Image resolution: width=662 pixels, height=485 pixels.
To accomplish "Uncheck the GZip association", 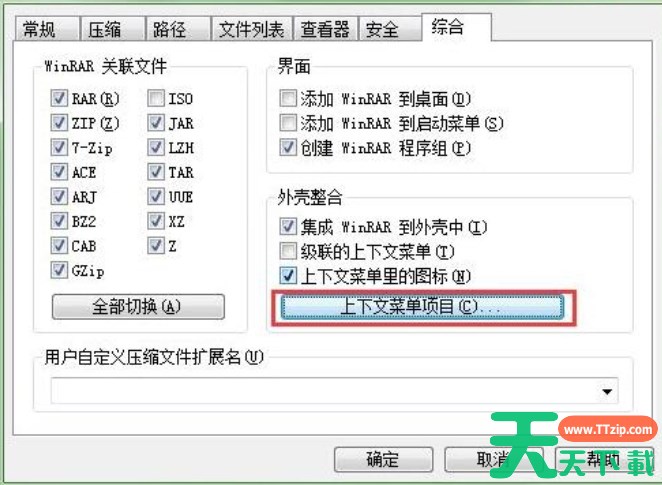I will pyautogui.click(x=59, y=270).
